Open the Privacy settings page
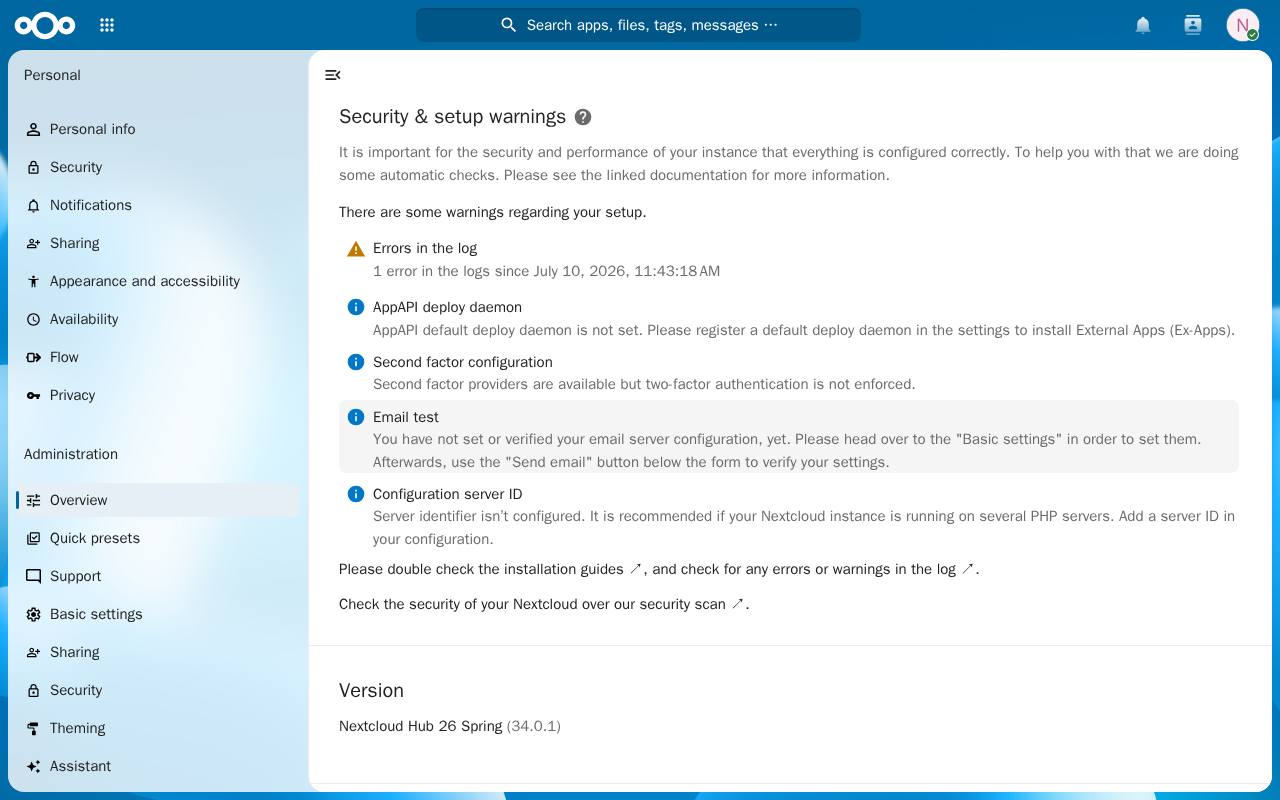The image size is (1280, 800). coord(157,395)
